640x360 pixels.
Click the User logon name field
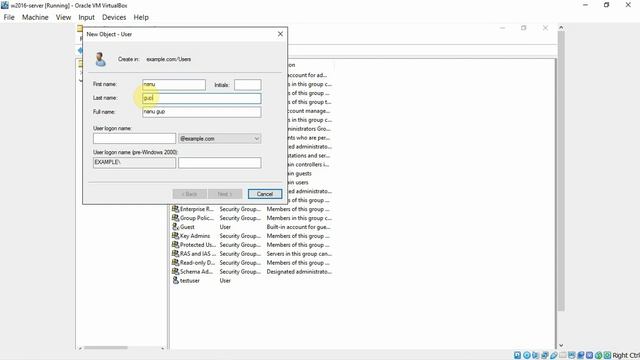pos(134,138)
